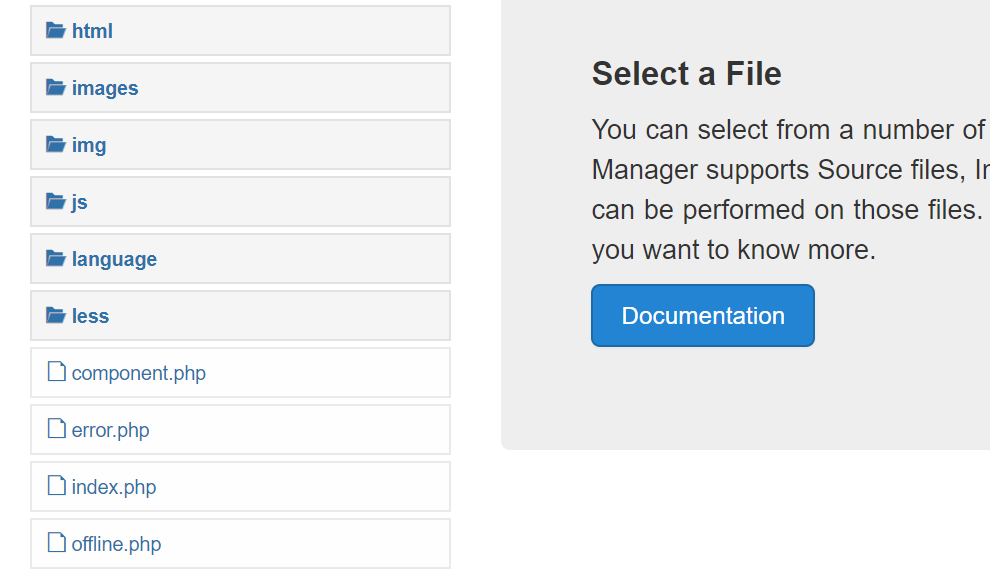Open index.php for editing
The image size is (990, 575).
point(114,487)
